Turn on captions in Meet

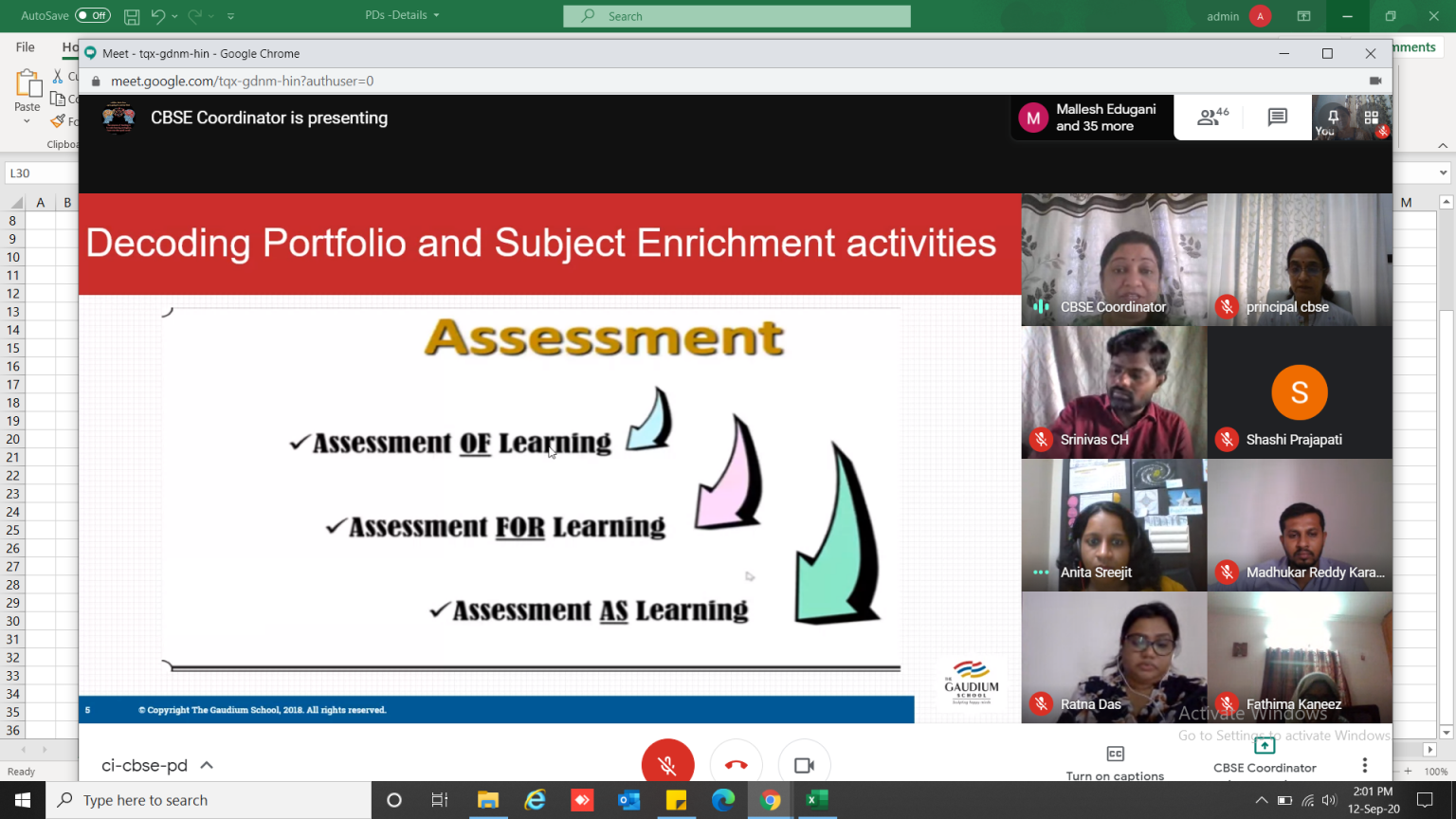coord(1115,764)
